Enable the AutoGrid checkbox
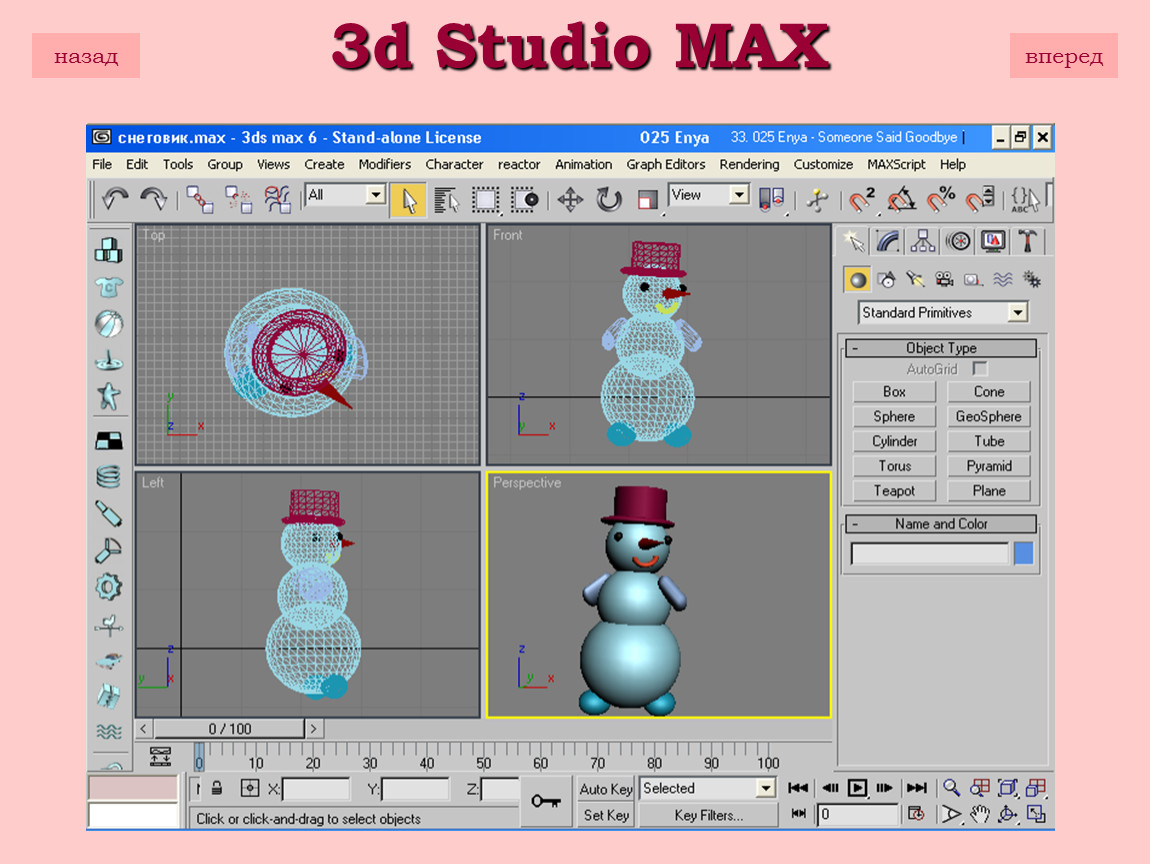1150x864 pixels. tap(980, 368)
